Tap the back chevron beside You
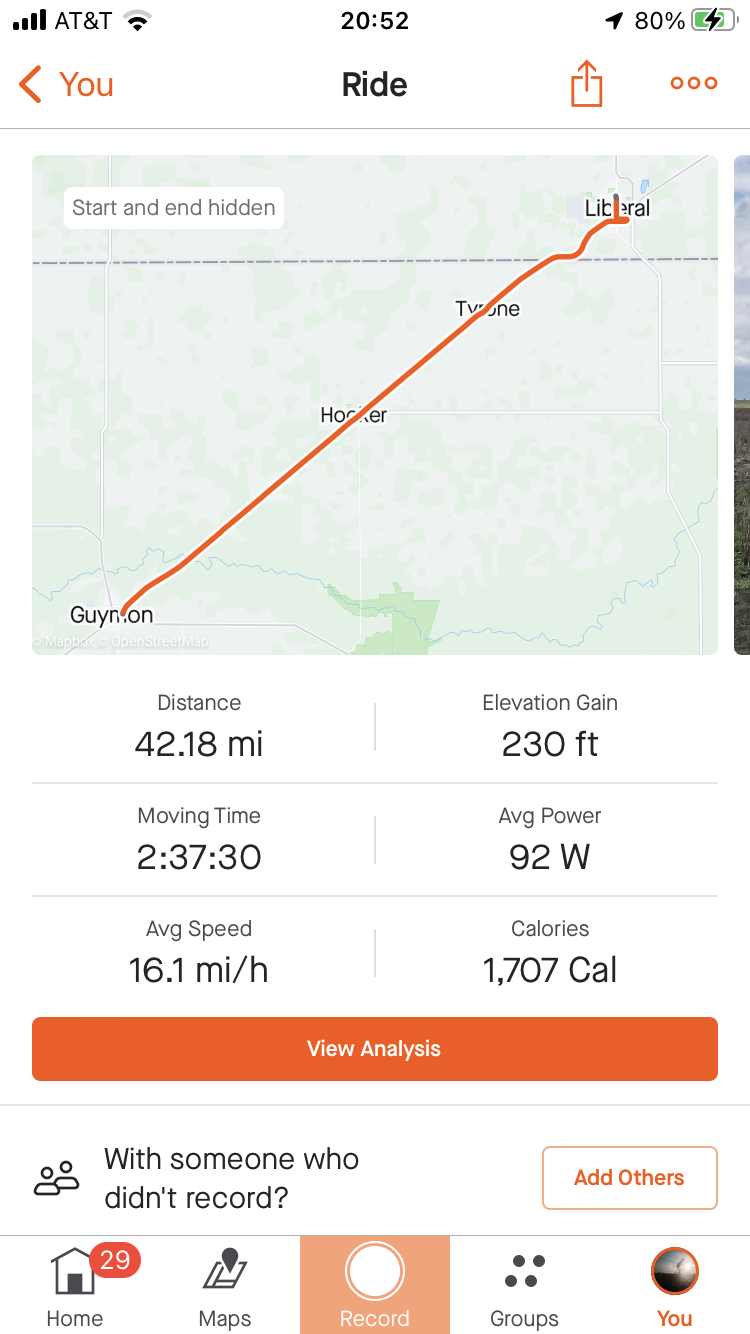 tap(31, 85)
